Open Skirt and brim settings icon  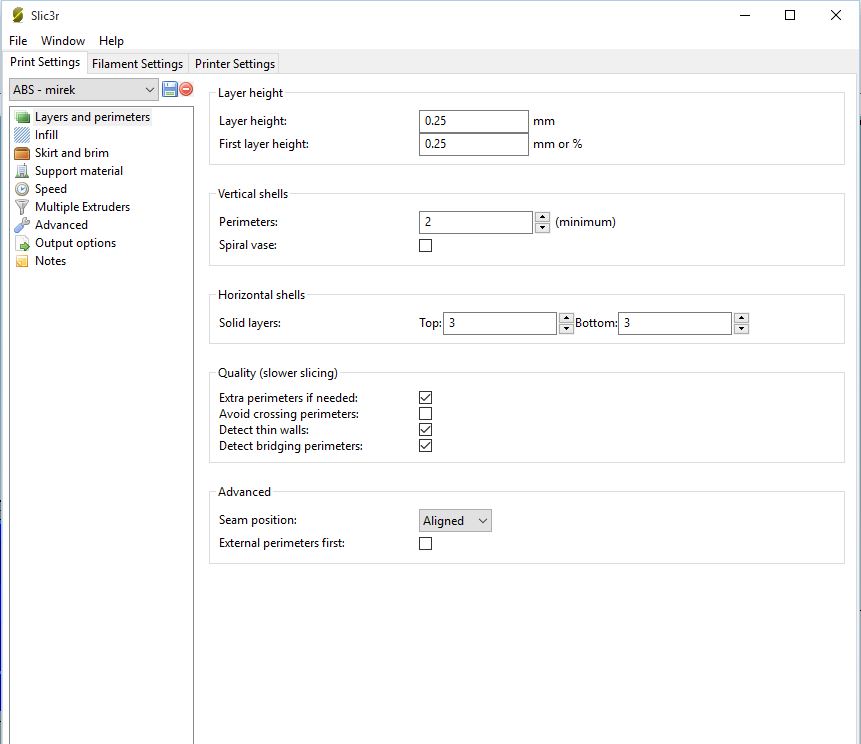23,153
